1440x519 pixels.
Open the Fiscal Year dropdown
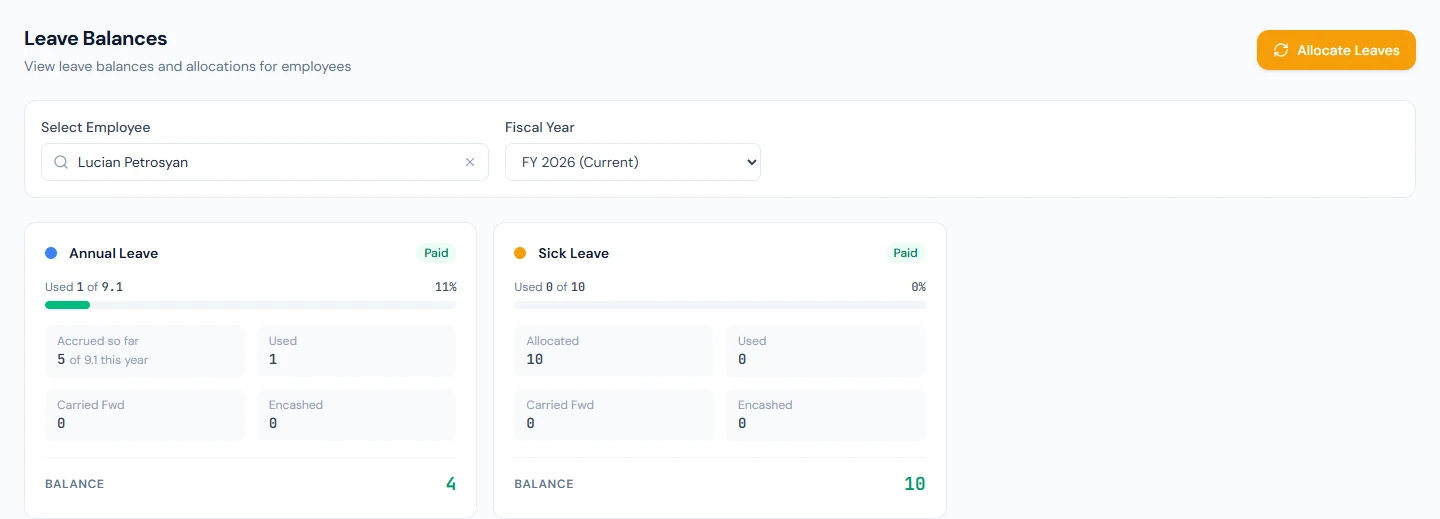633,162
